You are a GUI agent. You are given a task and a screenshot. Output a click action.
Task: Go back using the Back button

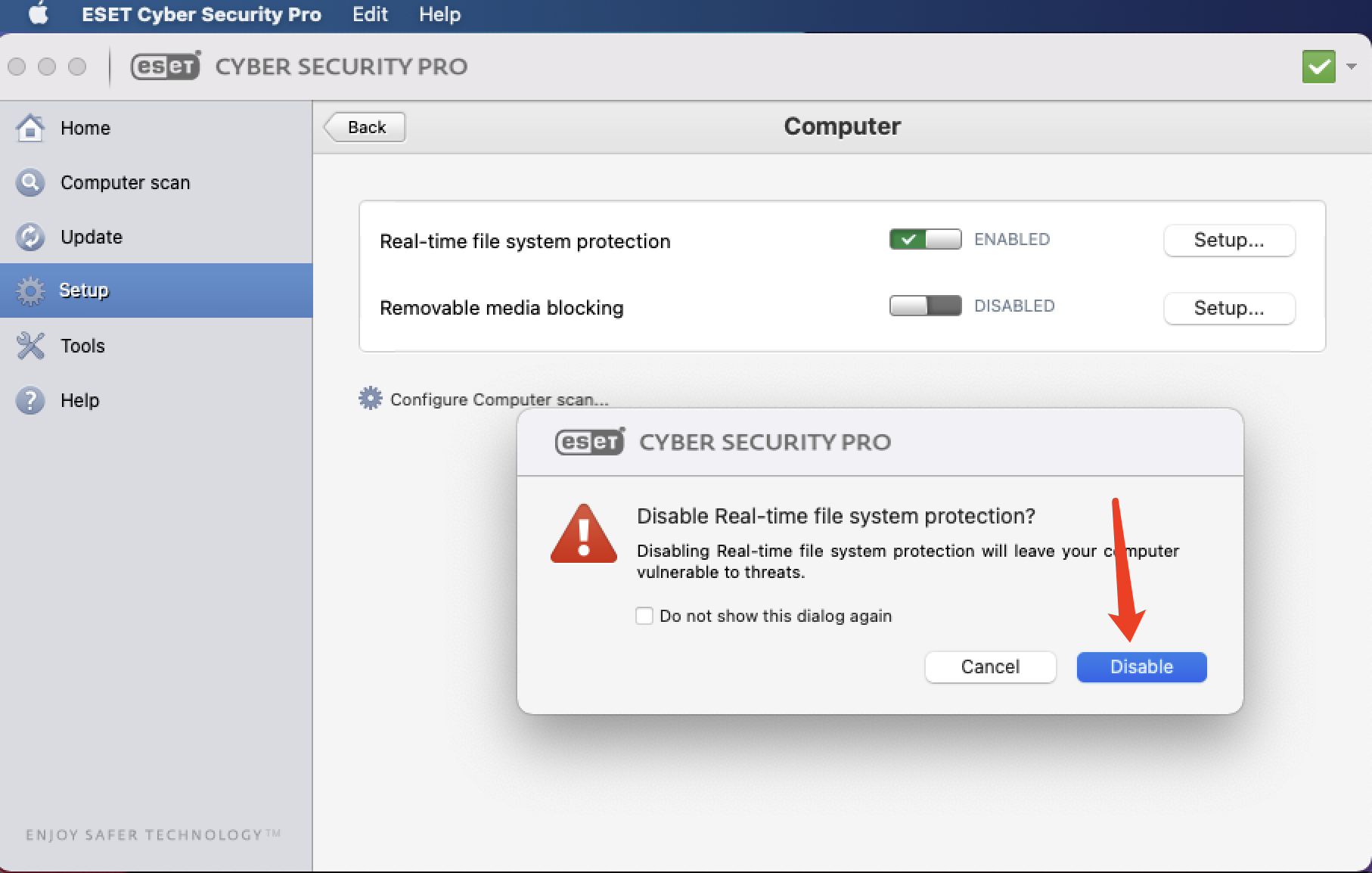(366, 127)
